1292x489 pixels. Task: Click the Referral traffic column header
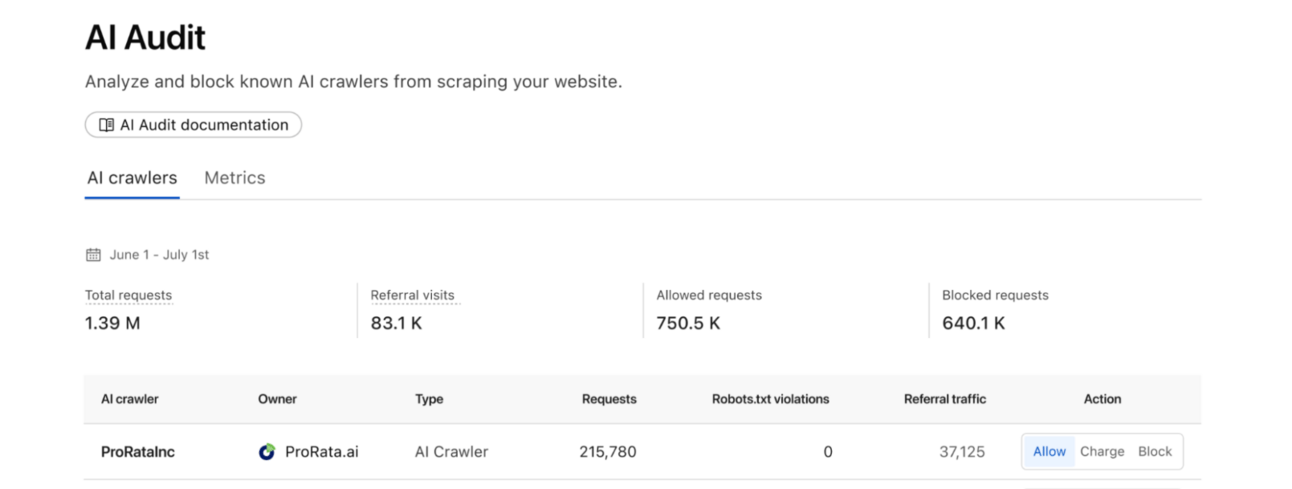click(944, 399)
